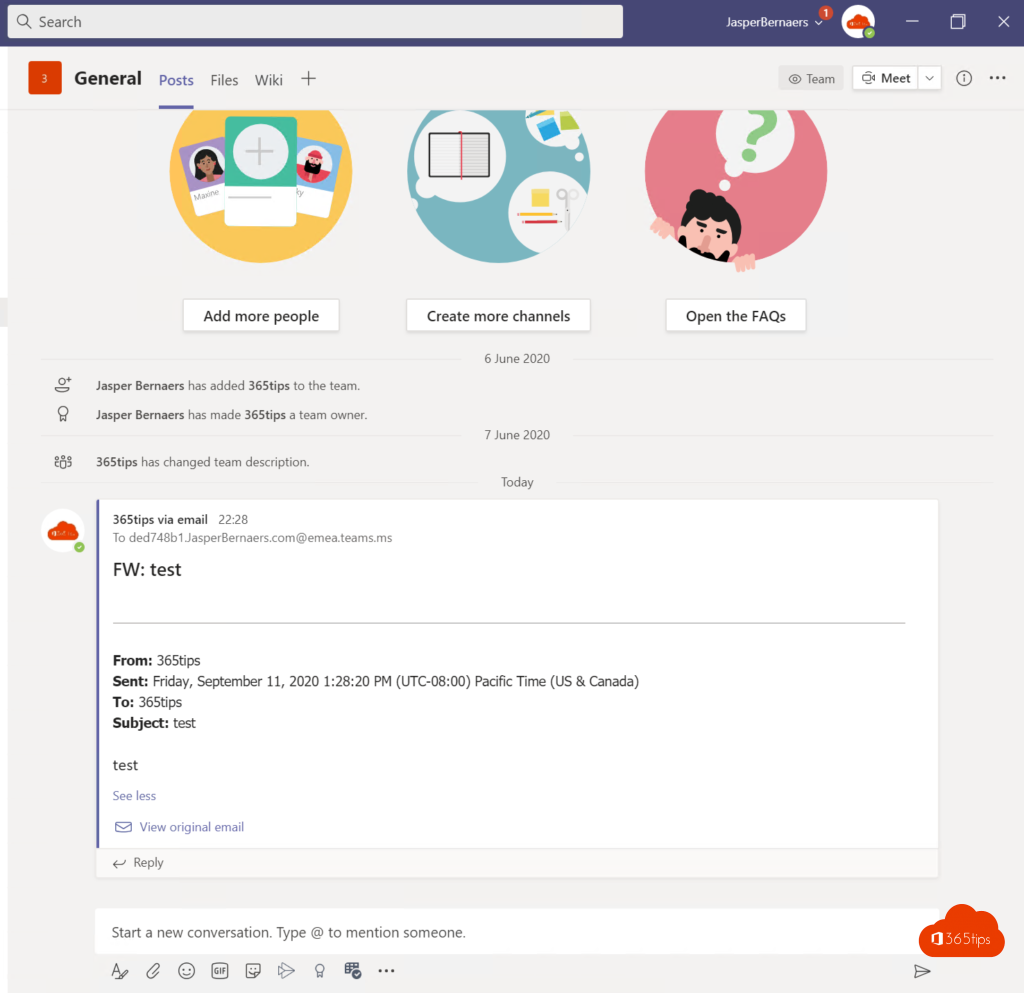Open the Emoji picker
This screenshot has height=993, width=1024.
click(x=186, y=970)
